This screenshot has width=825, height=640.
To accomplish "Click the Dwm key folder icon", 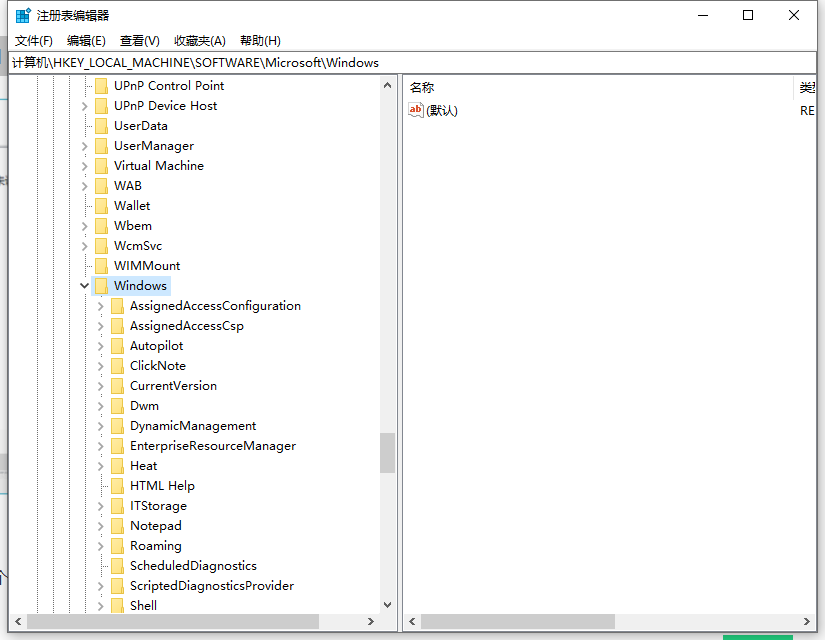I will pyautogui.click(x=119, y=405).
